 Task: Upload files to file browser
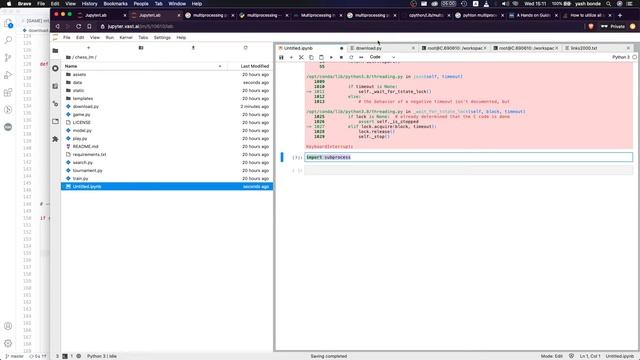[193, 48]
